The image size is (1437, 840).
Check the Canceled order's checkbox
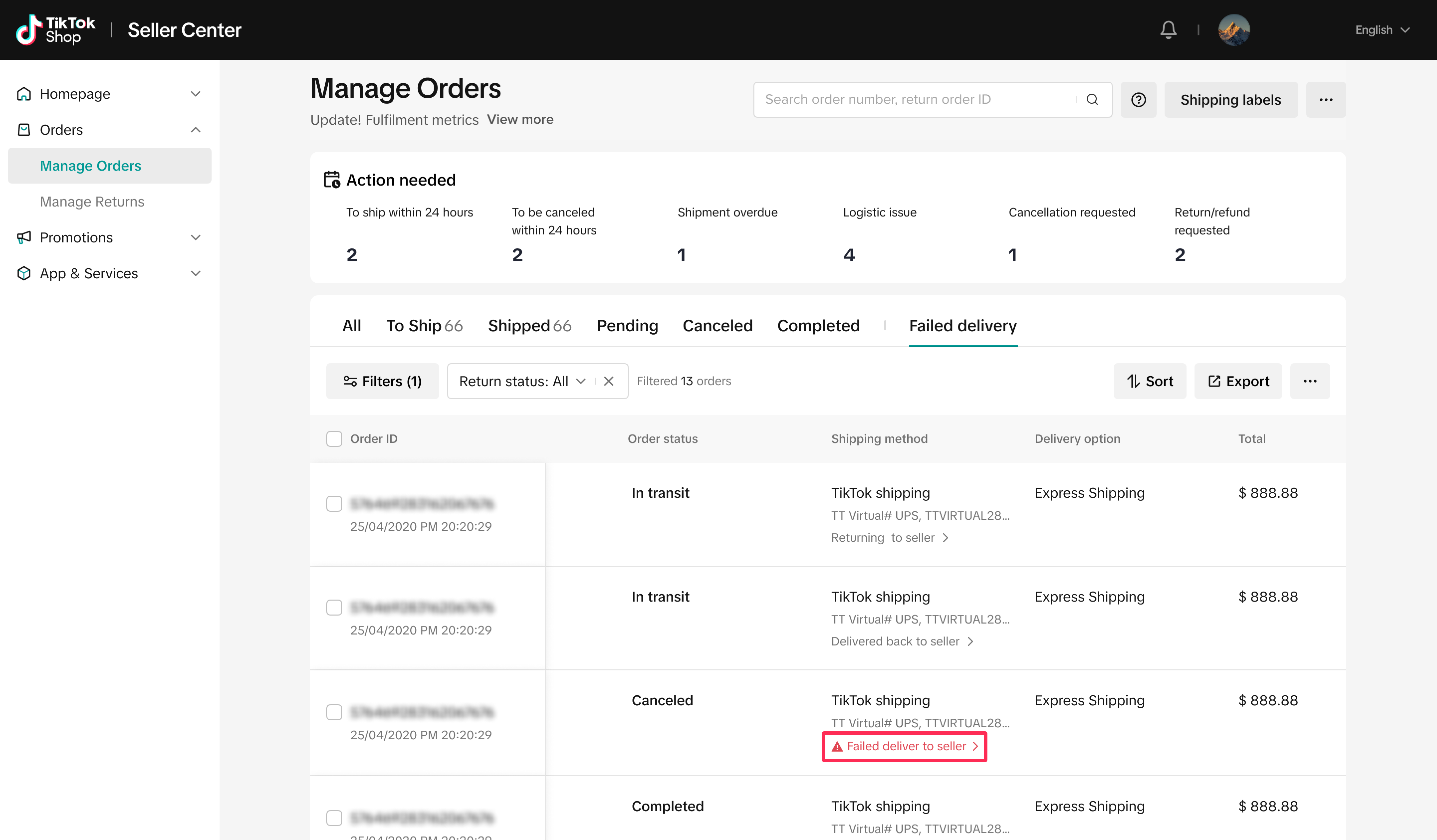(x=334, y=712)
